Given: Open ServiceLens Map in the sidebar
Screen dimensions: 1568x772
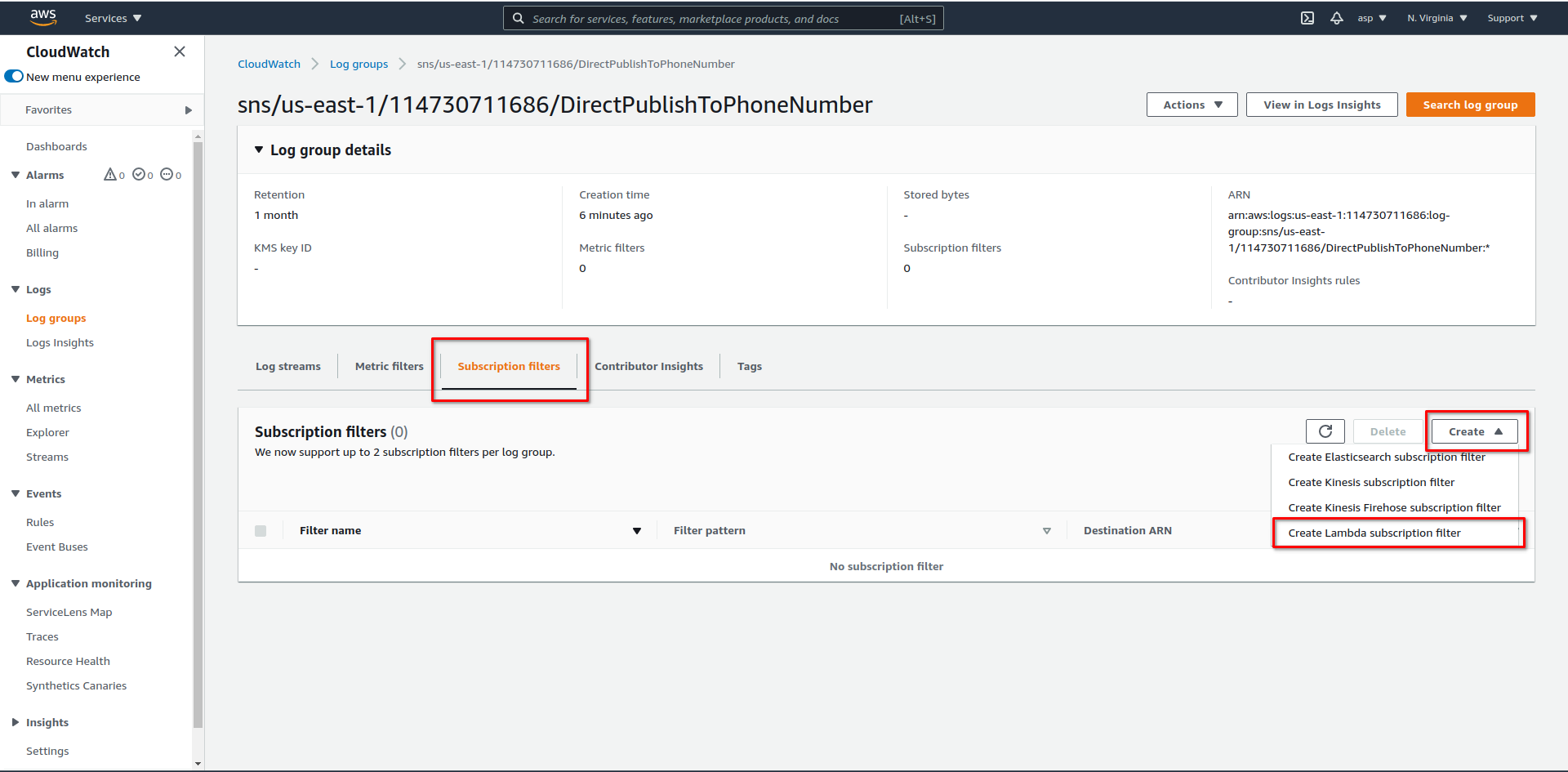Looking at the screenshot, I should tap(69, 612).
